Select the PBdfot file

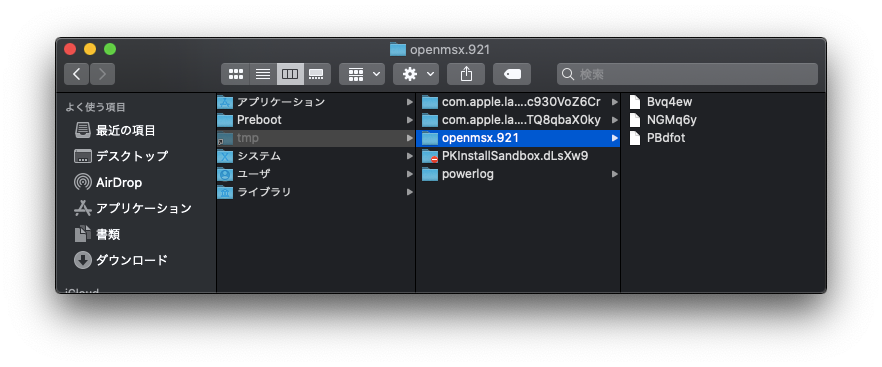coord(723,138)
